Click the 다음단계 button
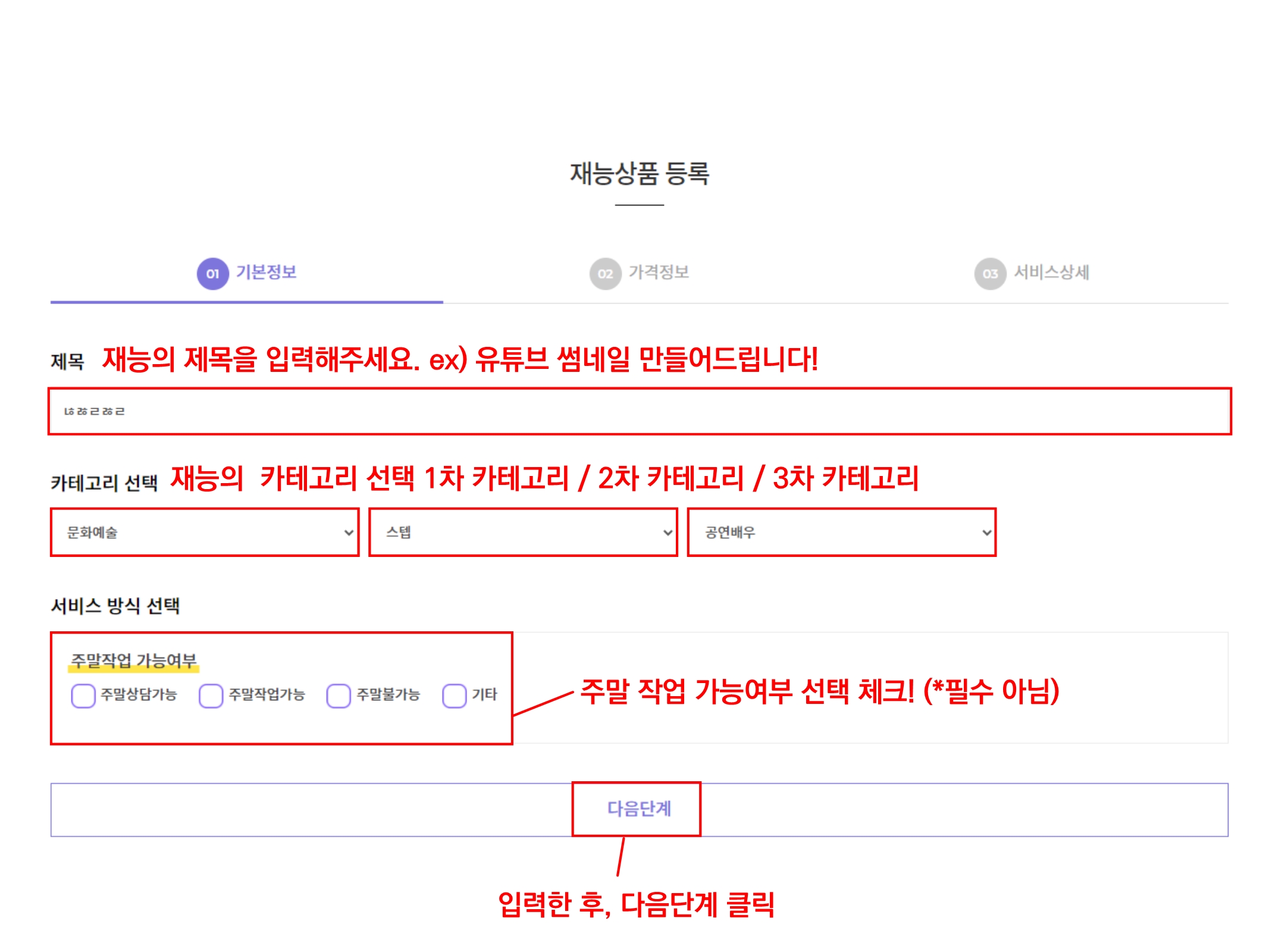The image size is (1269, 952). [640, 809]
